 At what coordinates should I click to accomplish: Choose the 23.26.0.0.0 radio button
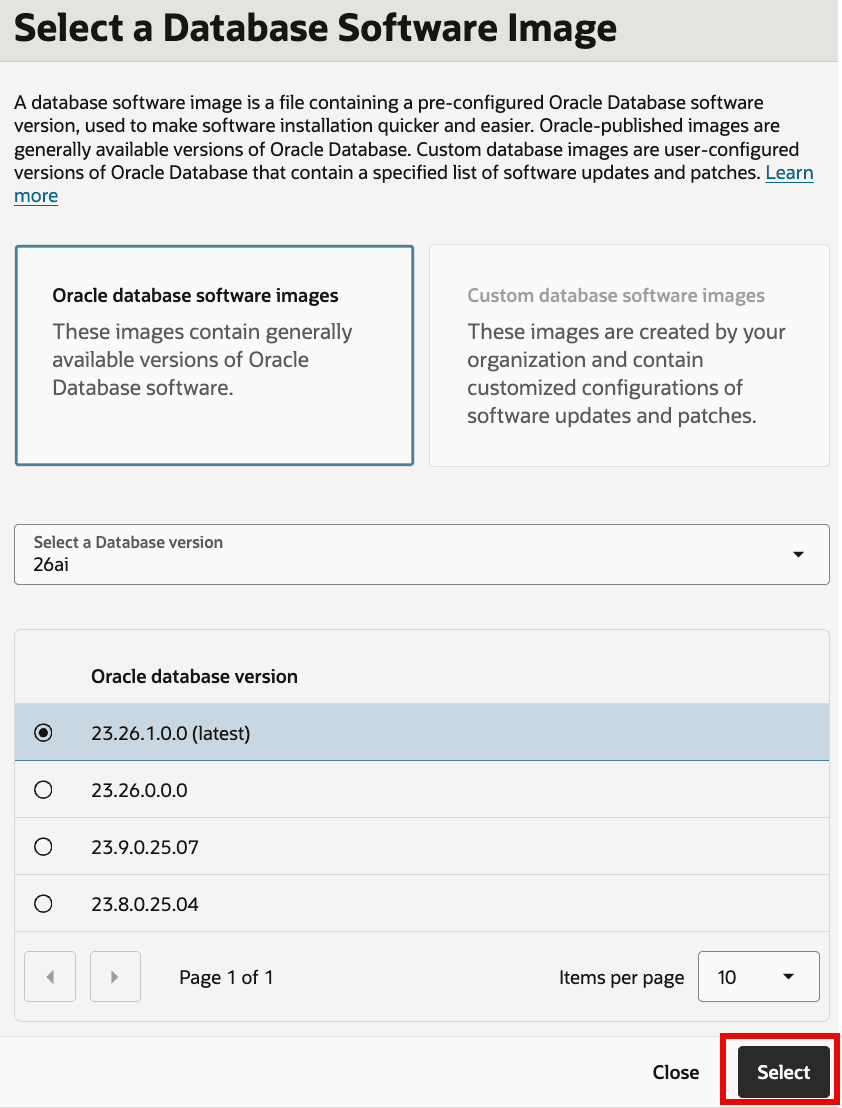pyautogui.click(x=43, y=789)
